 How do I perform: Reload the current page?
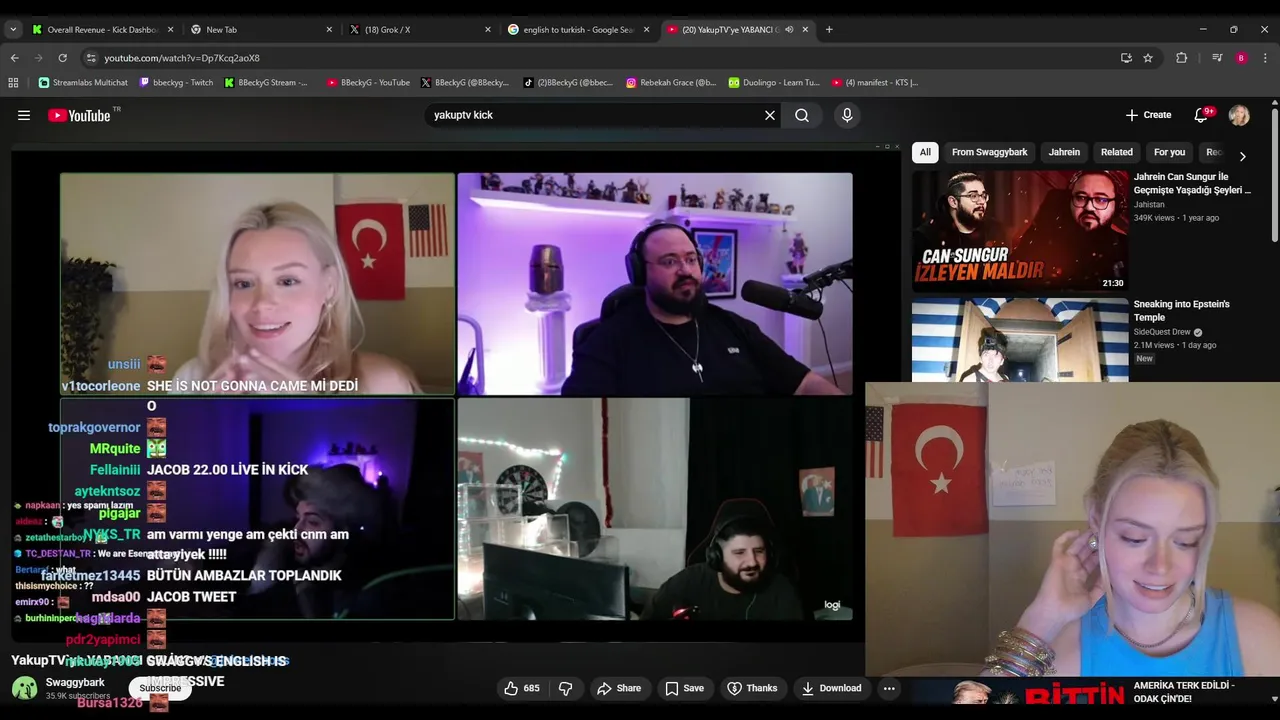(62, 58)
